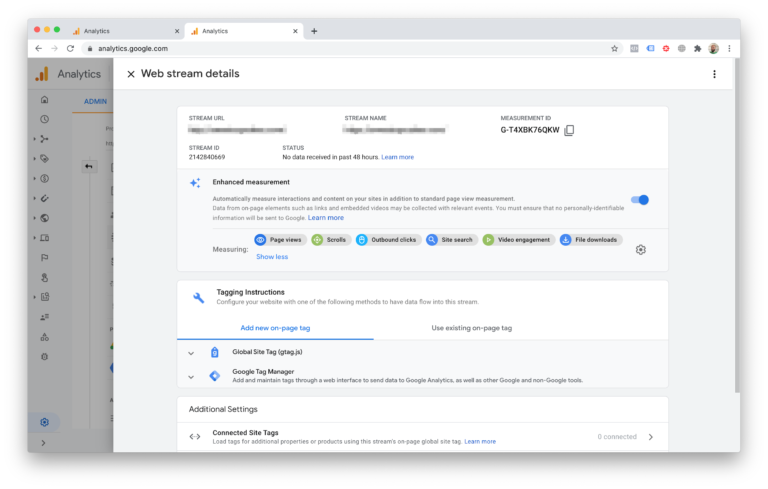
Task: Click the File downloads measuring chip
Action: [591, 240]
